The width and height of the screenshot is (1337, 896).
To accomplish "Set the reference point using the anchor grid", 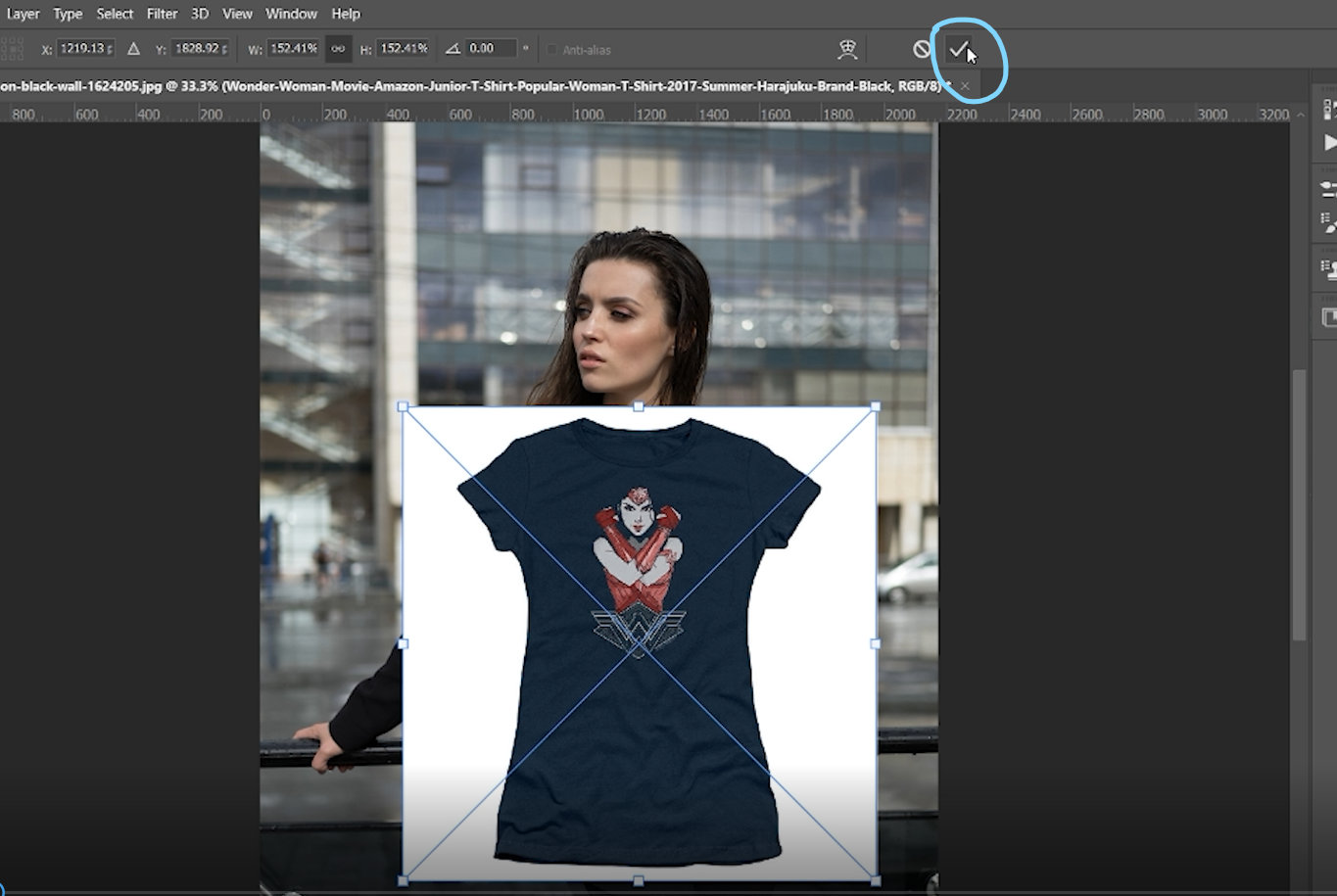I will point(13,47).
